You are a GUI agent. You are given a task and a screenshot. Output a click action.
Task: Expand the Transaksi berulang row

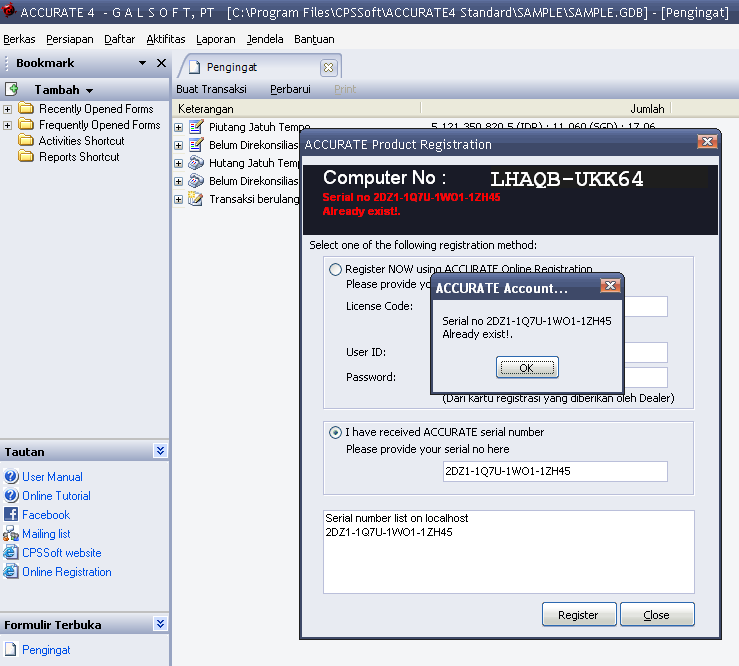(179, 199)
